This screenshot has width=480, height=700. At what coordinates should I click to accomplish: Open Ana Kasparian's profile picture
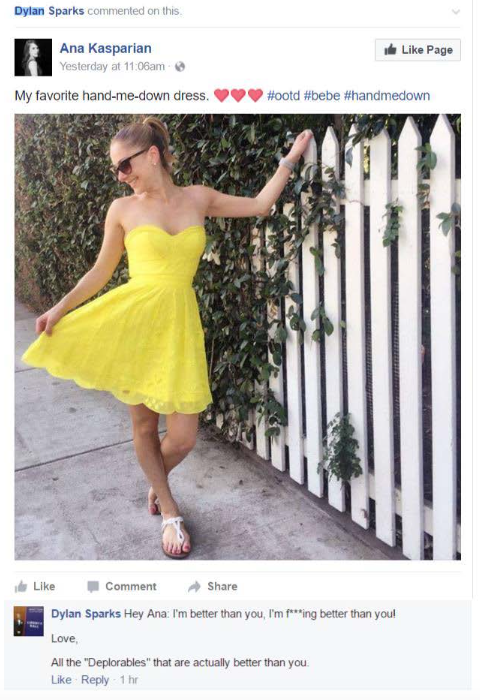(33, 57)
